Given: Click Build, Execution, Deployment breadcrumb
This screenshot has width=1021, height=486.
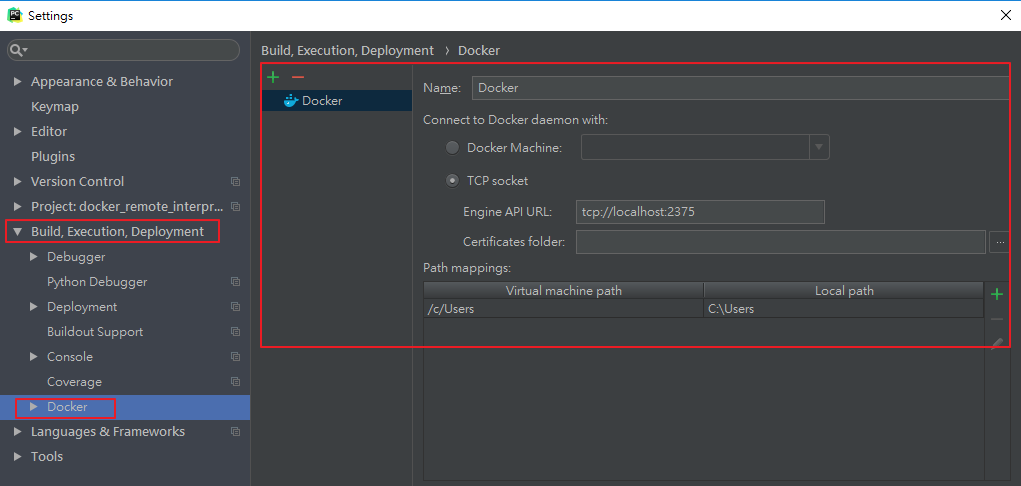Looking at the screenshot, I should point(347,50).
